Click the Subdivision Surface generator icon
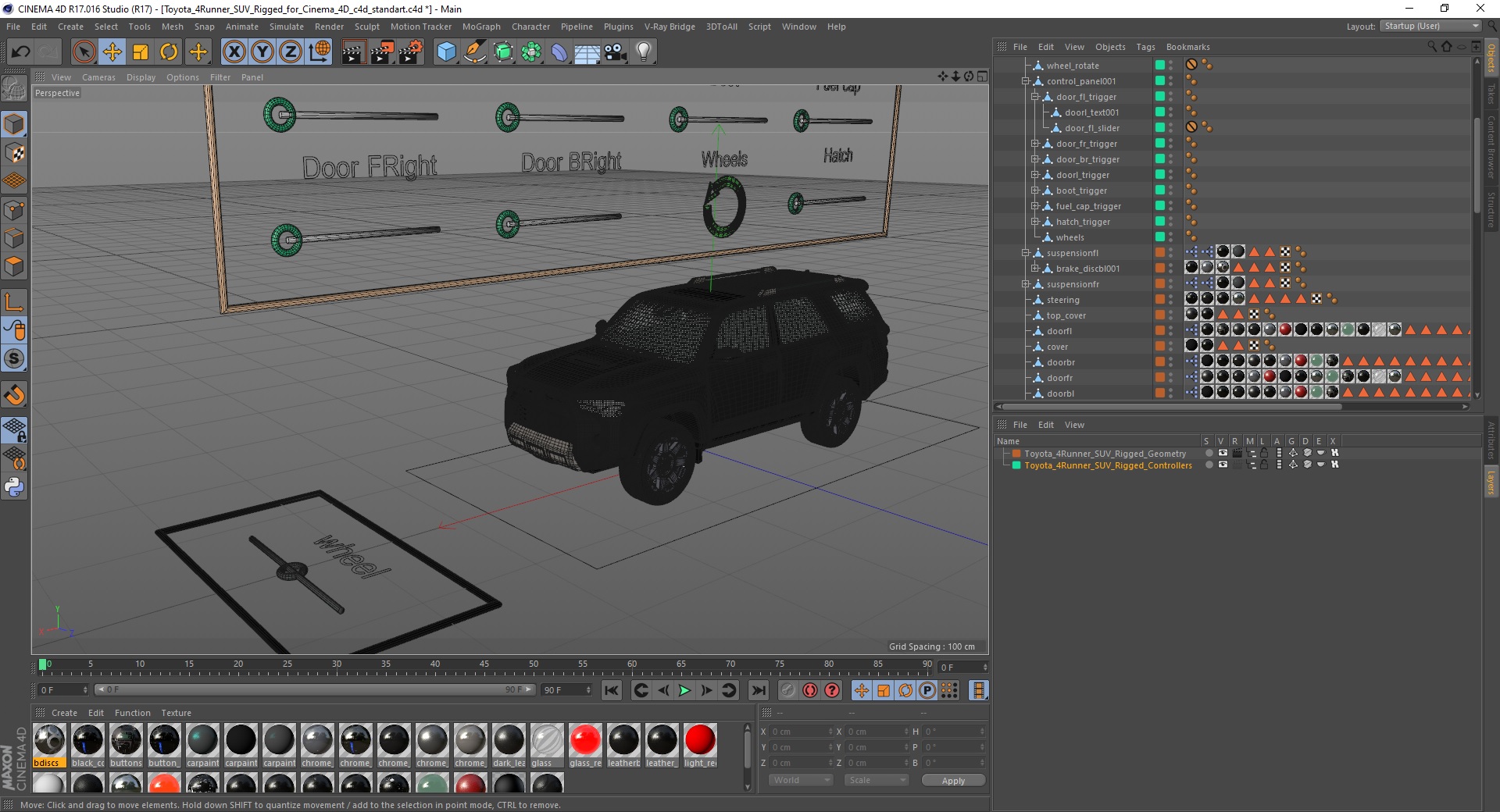 [x=503, y=52]
